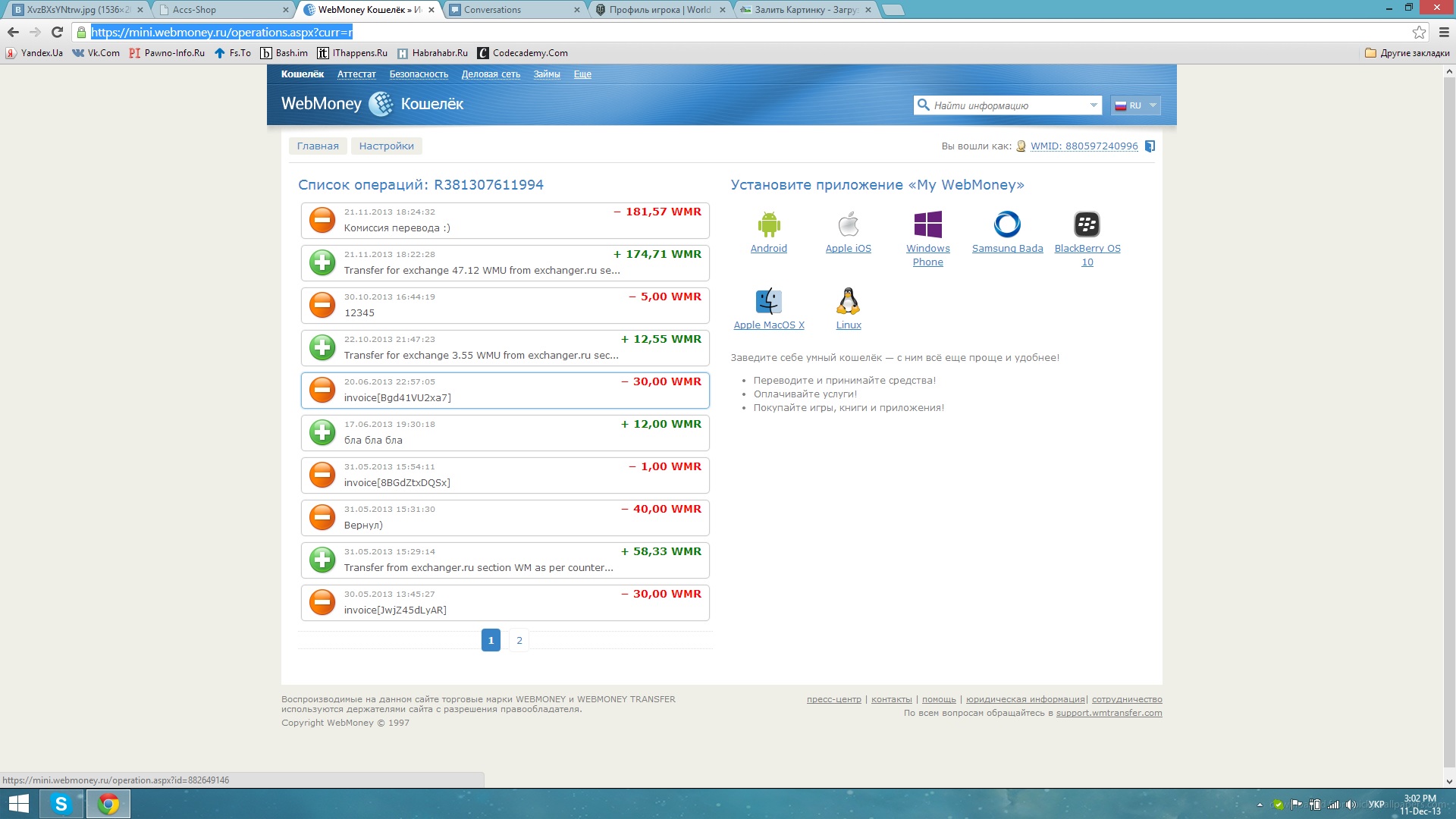Click the BlackBerry OS 10 icon
1456x819 pixels.
(x=1087, y=224)
